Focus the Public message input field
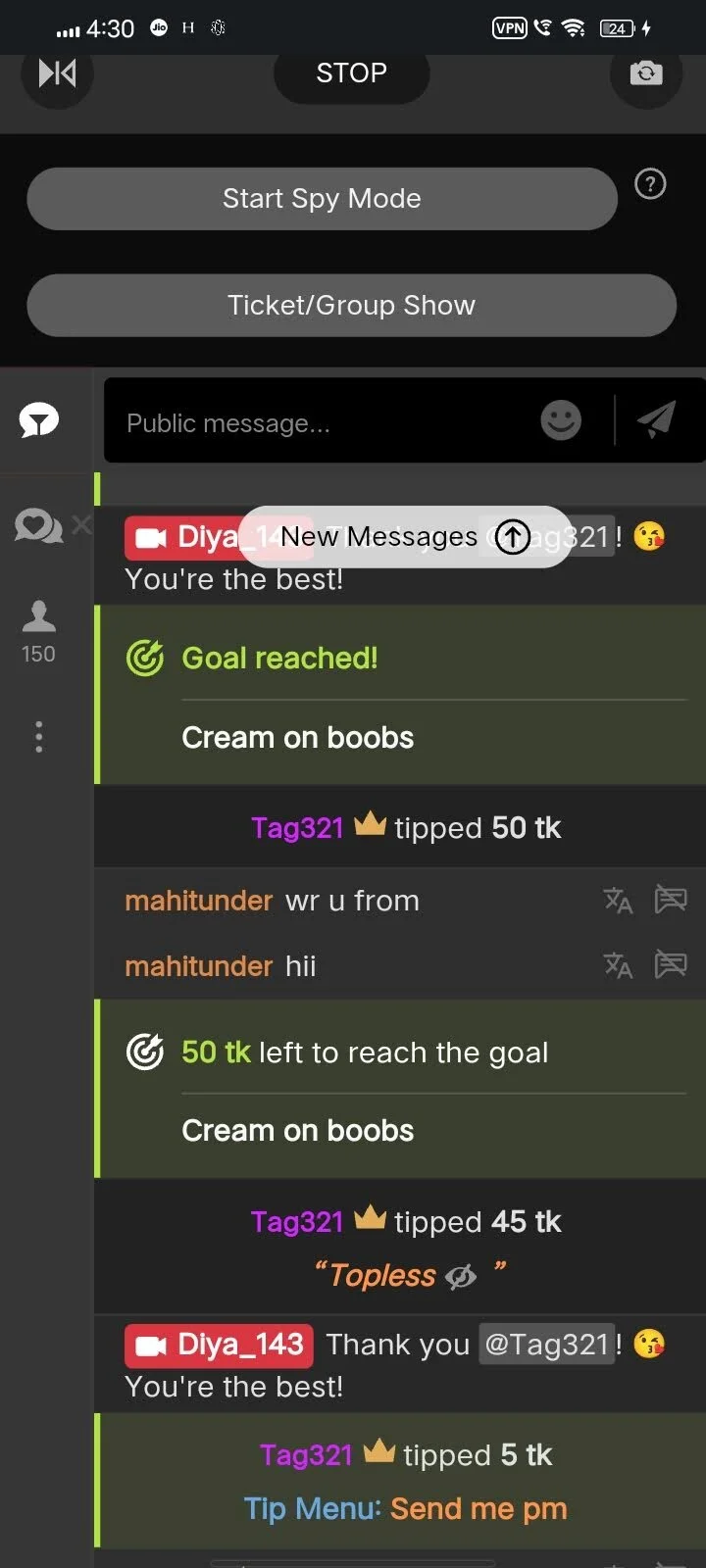706x1568 pixels. [324, 423]
